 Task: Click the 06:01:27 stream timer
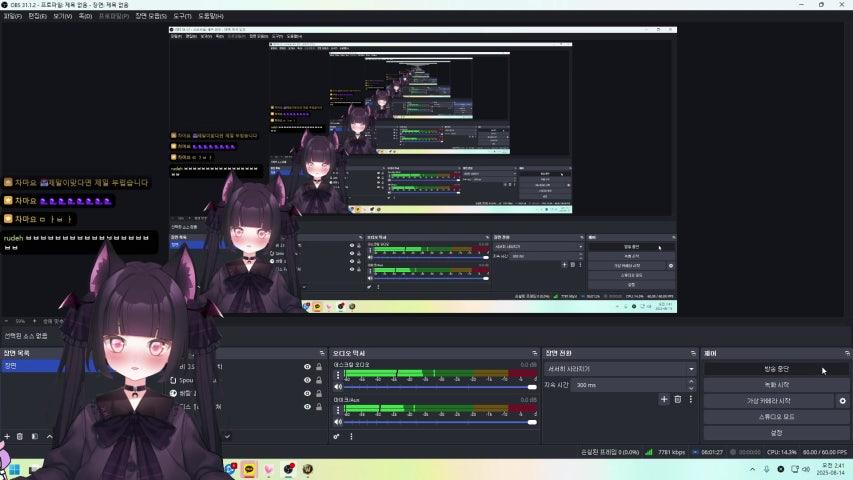click(712, 452)
